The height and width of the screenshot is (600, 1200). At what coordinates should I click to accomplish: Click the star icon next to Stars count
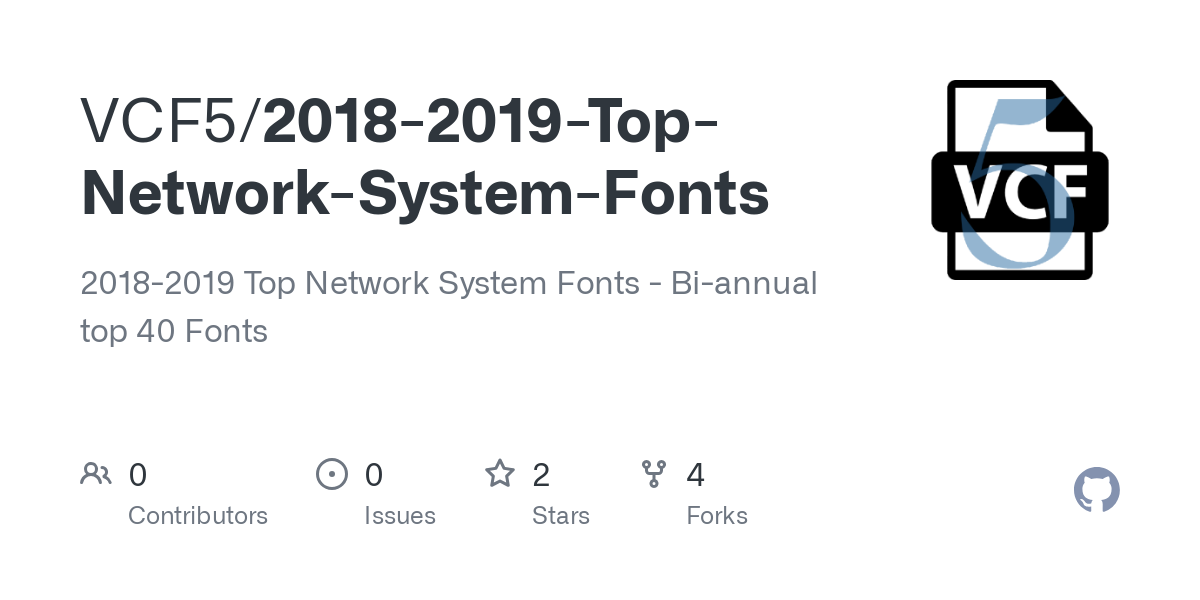click(499, 474)
